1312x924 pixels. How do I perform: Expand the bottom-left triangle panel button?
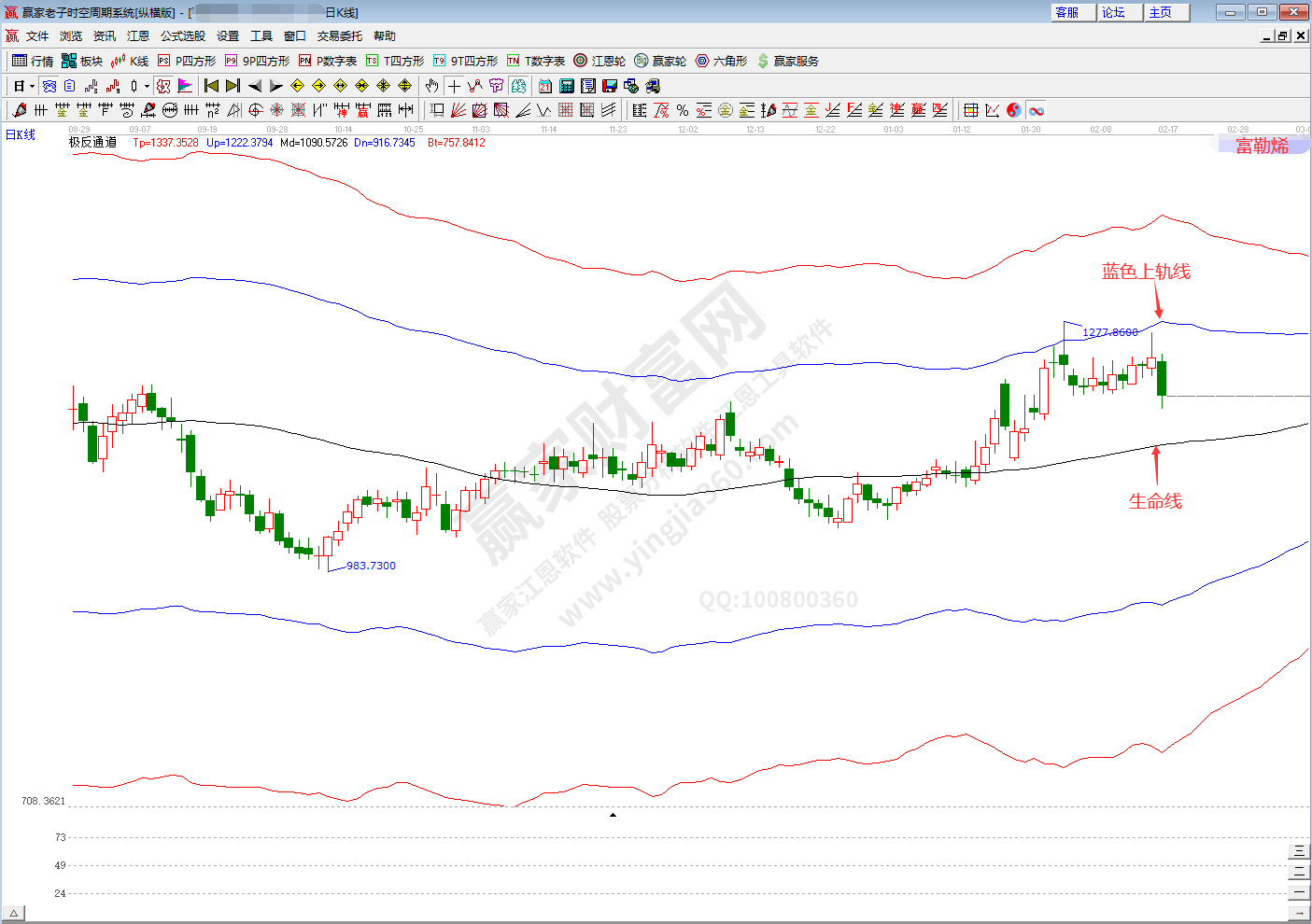[x=13, y=913]
